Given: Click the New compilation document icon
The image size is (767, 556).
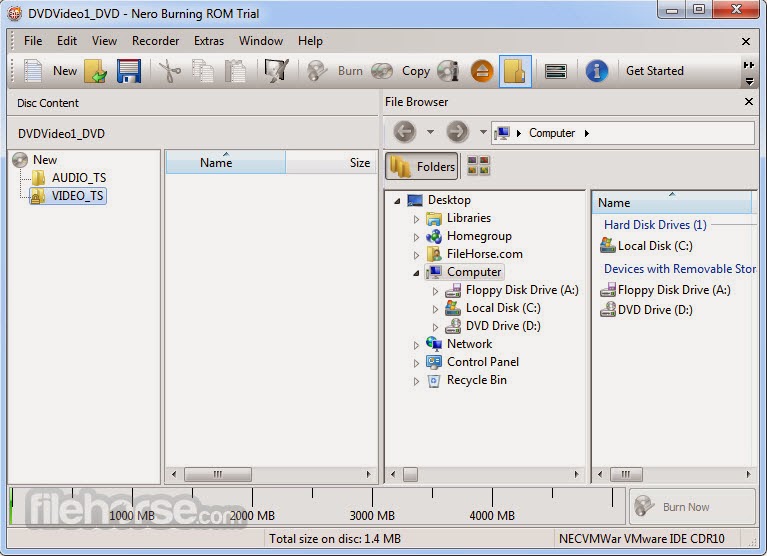Looking at the screenshot, I should pyautogui.click(x=33, y=71).
